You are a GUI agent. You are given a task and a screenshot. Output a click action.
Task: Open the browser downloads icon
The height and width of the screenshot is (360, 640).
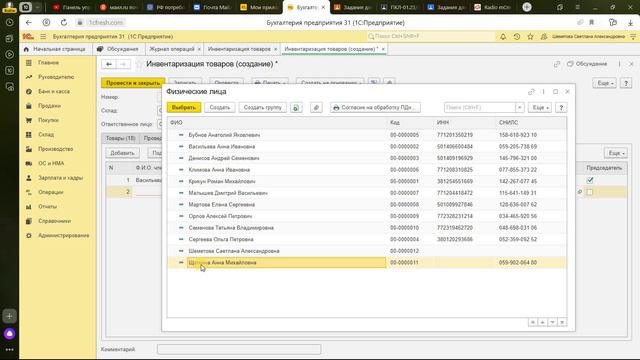coord(630,22)
